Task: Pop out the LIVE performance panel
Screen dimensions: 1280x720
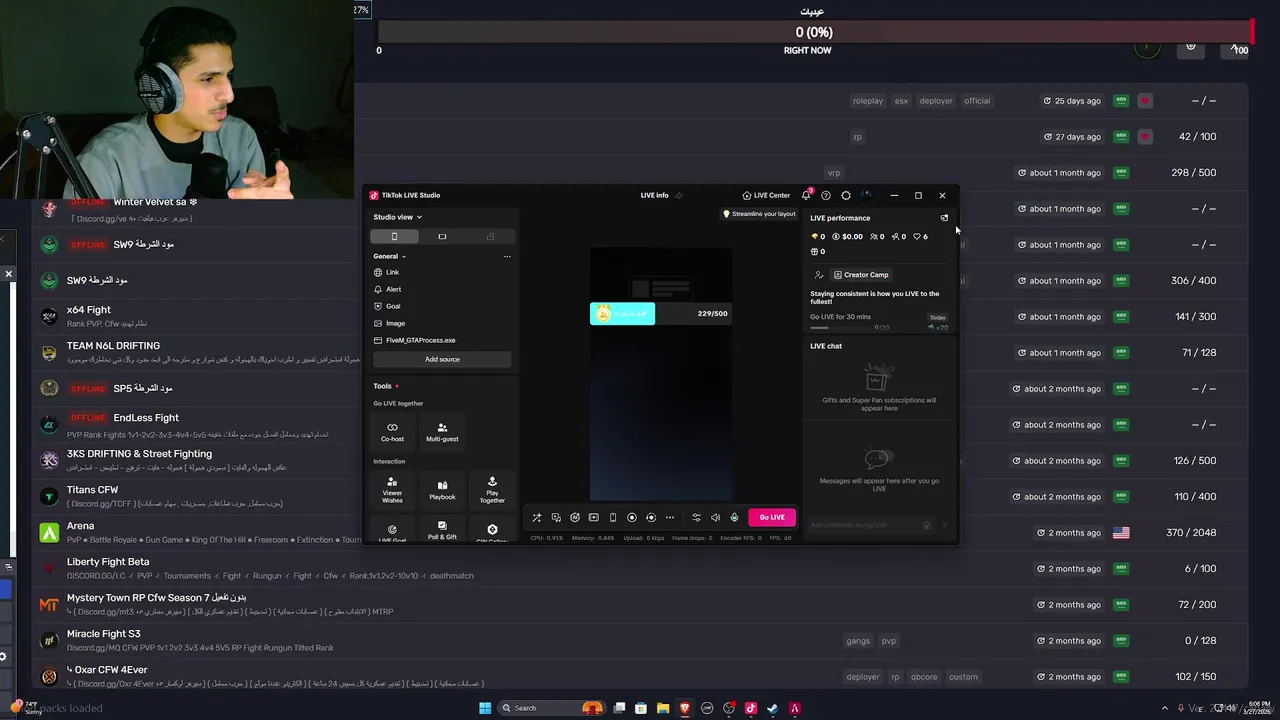Action: point(944,218)
